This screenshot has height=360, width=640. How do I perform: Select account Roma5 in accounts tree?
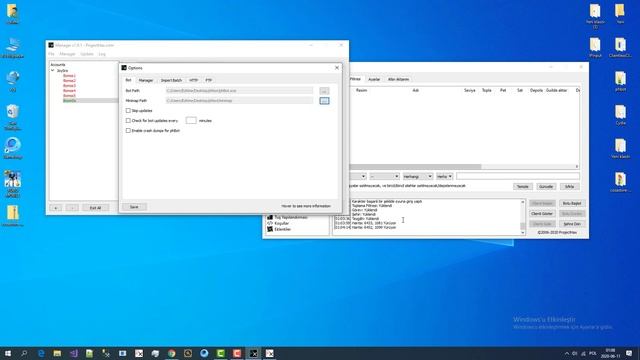click(69, 96)
